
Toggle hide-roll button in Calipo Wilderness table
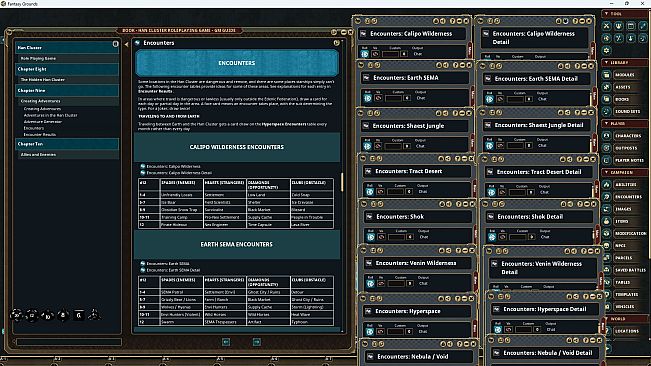click(x=375, y=54)
